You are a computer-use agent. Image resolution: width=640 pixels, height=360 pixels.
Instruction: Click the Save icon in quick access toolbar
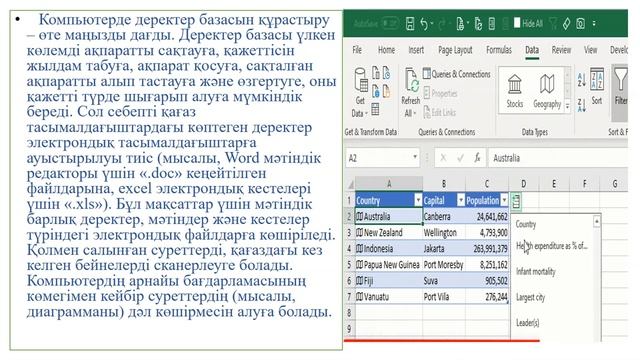410,24
